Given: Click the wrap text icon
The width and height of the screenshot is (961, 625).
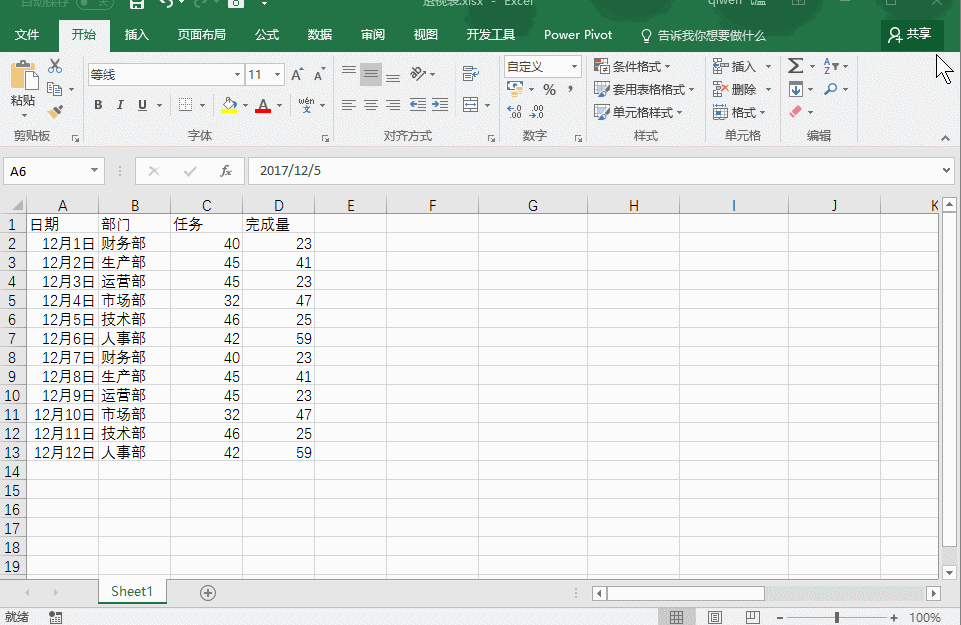Looking at the screenshot, I should point(471,74).
